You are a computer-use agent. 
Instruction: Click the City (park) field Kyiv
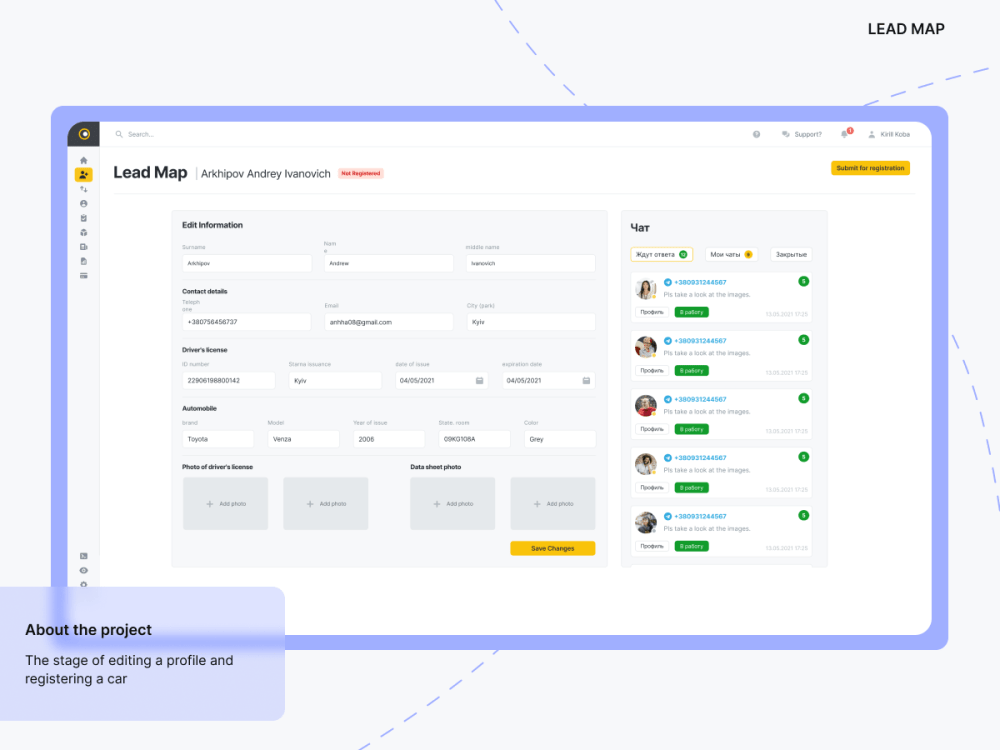pyautogui.click(x=531, y=322)
